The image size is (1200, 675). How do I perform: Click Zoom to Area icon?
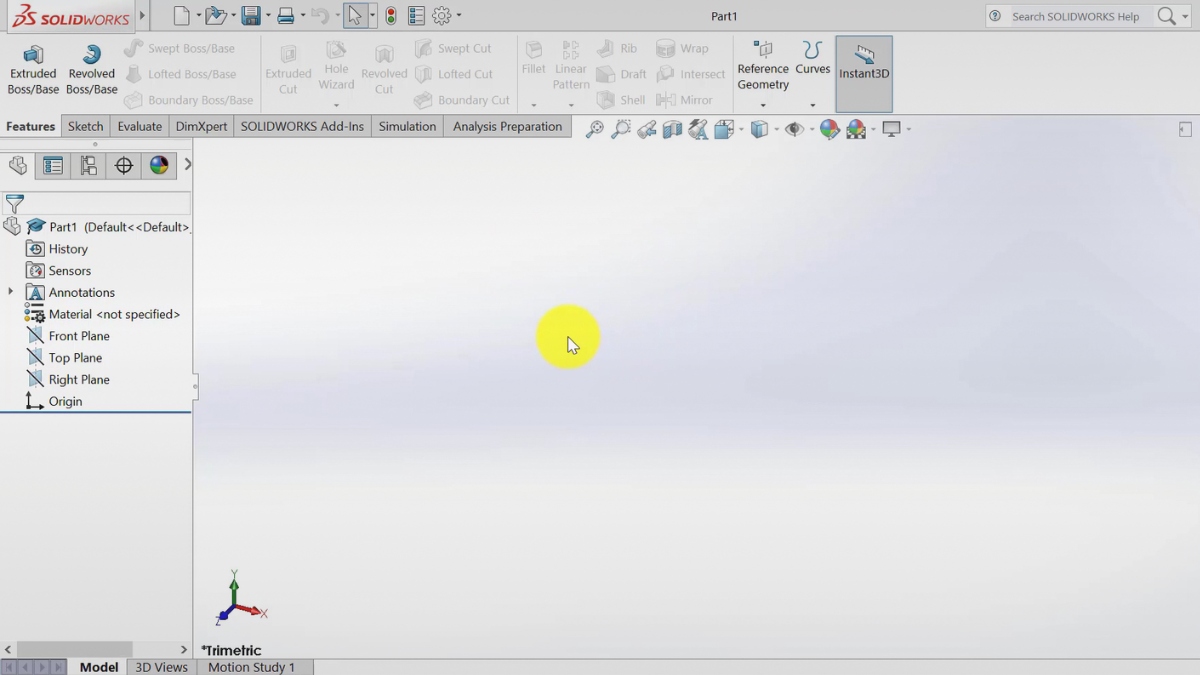(621, 129)
